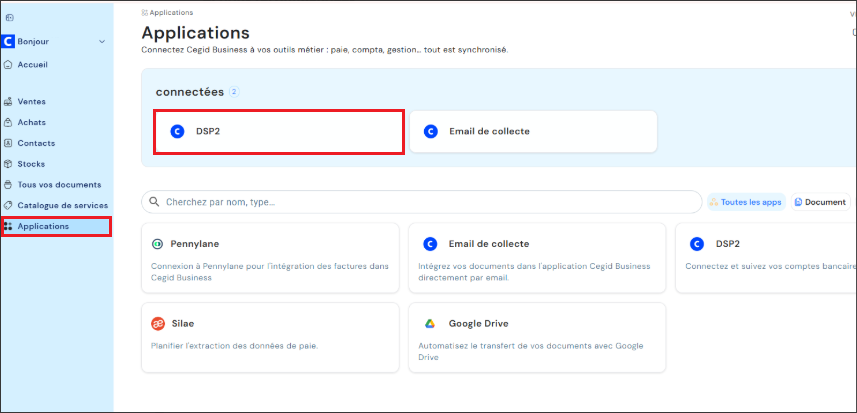Click the Applications grid icon in sidebar

[x=8, y=226]
